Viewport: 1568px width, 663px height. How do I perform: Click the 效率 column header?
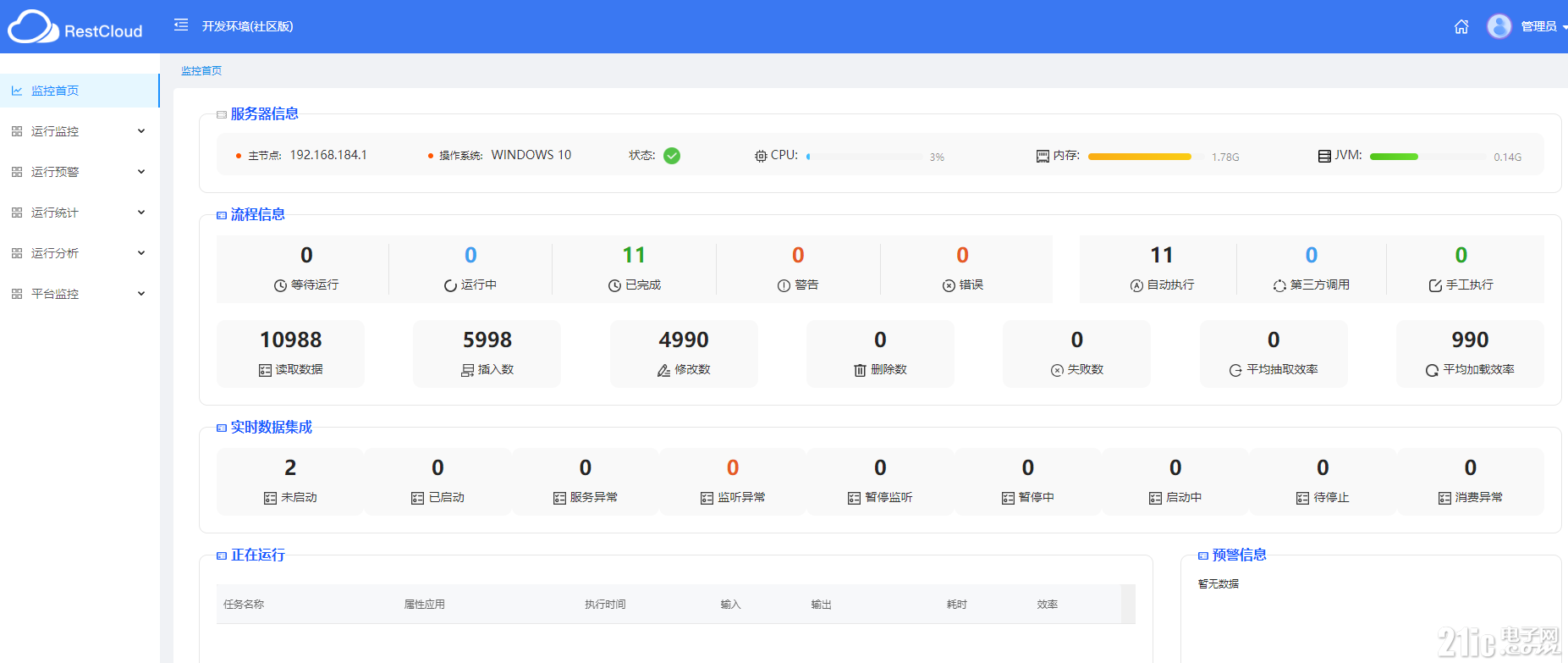(1047, 605)
